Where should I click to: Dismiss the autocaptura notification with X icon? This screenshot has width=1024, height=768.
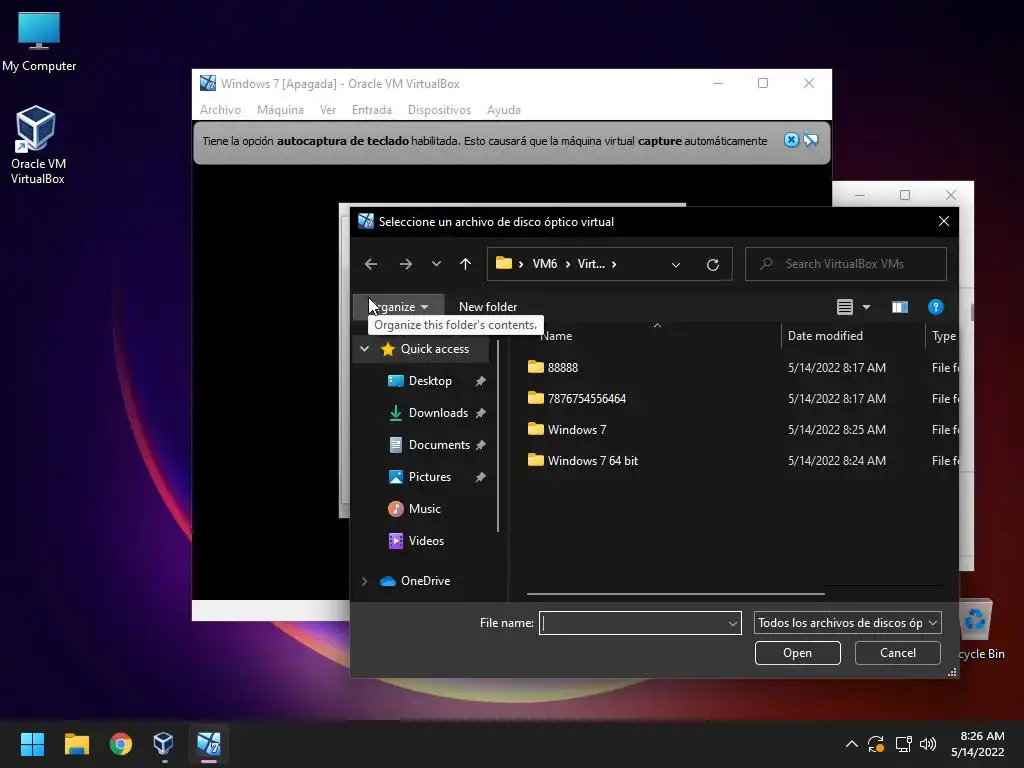tap(791, 140)
